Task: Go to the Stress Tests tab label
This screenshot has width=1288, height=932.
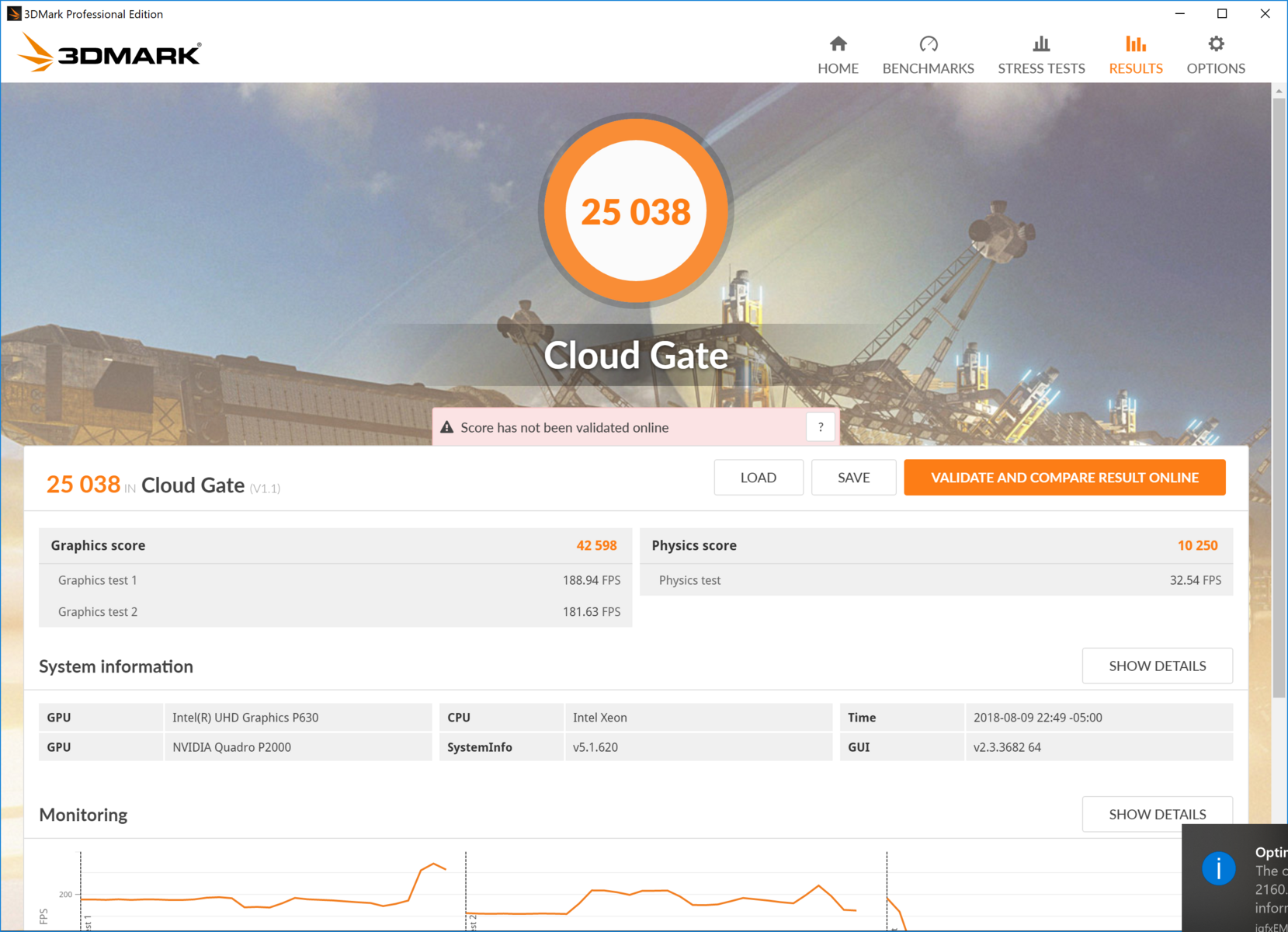Action: 1041,68
